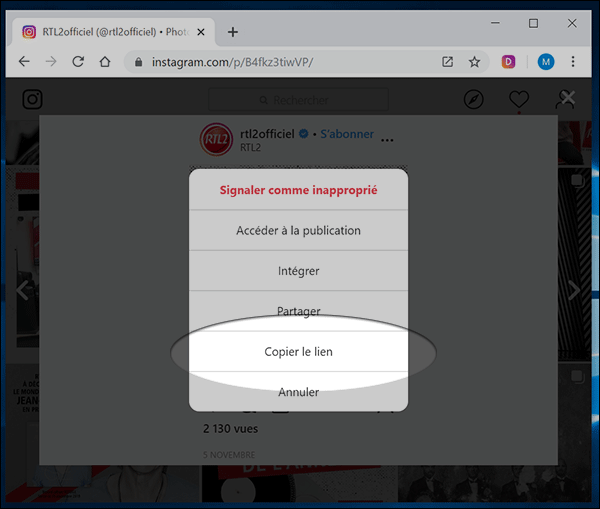Open the Explore compass icon
The width and height of the screenshot is (600, 509).
click(474, 100)
